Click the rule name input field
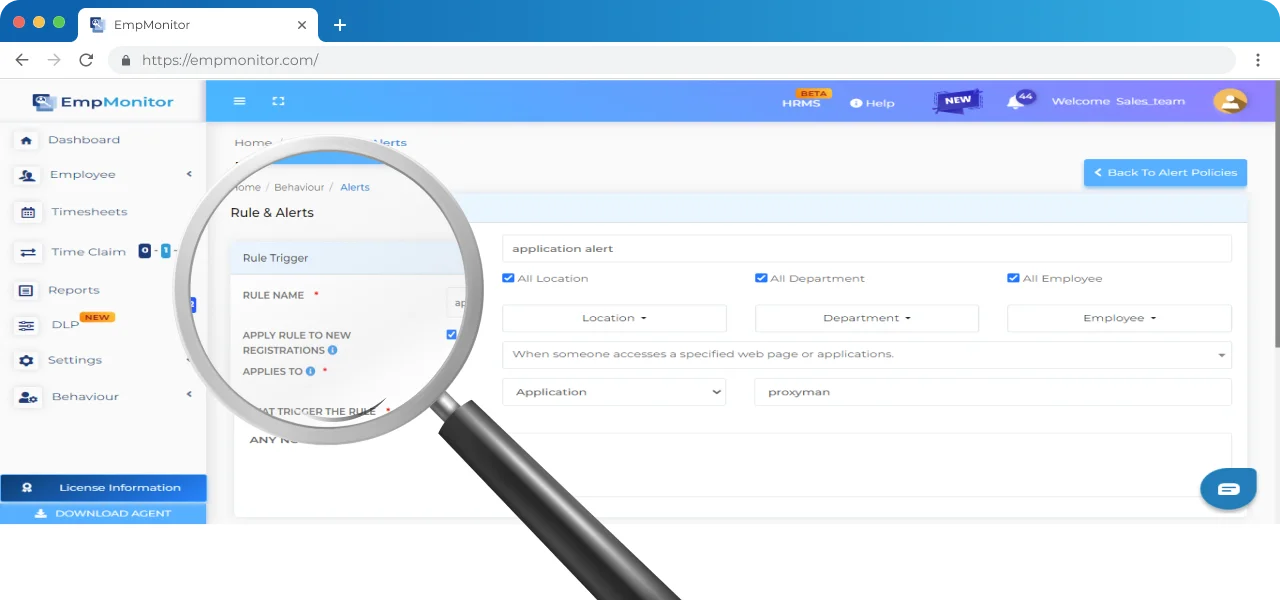The image size is (1280, 600). [x=867, y=248]
